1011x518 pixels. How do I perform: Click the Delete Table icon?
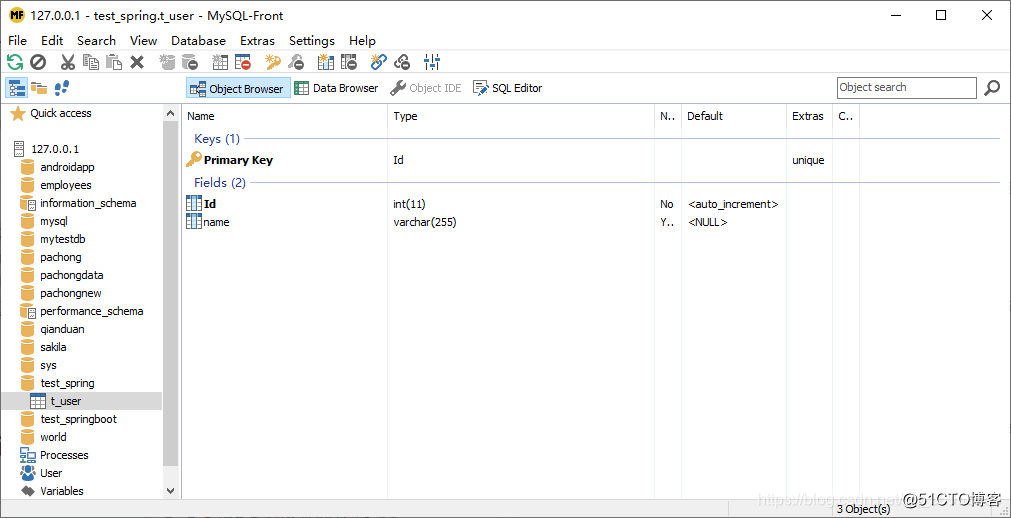(242, 62)
